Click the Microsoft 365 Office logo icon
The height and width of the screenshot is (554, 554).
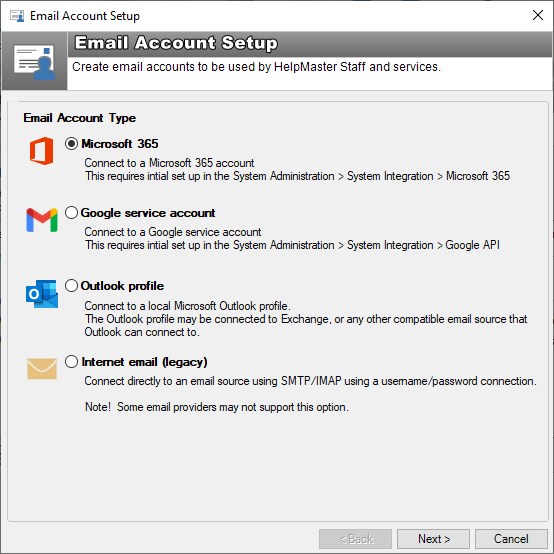(x=42, y=151)
